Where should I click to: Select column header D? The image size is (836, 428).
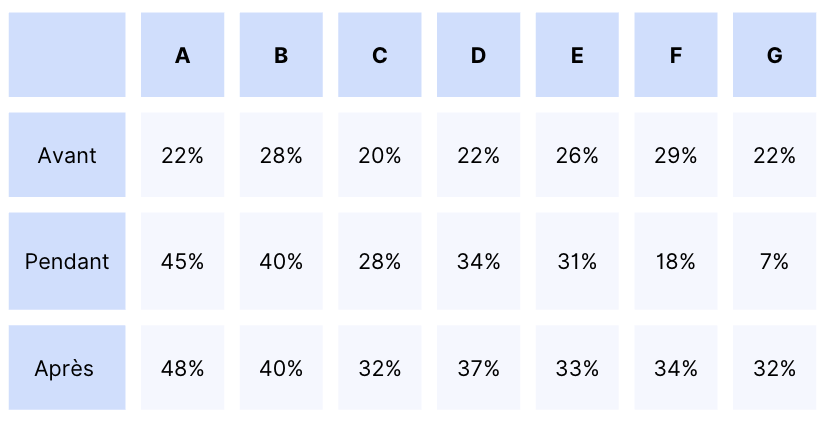pos(478,55)
